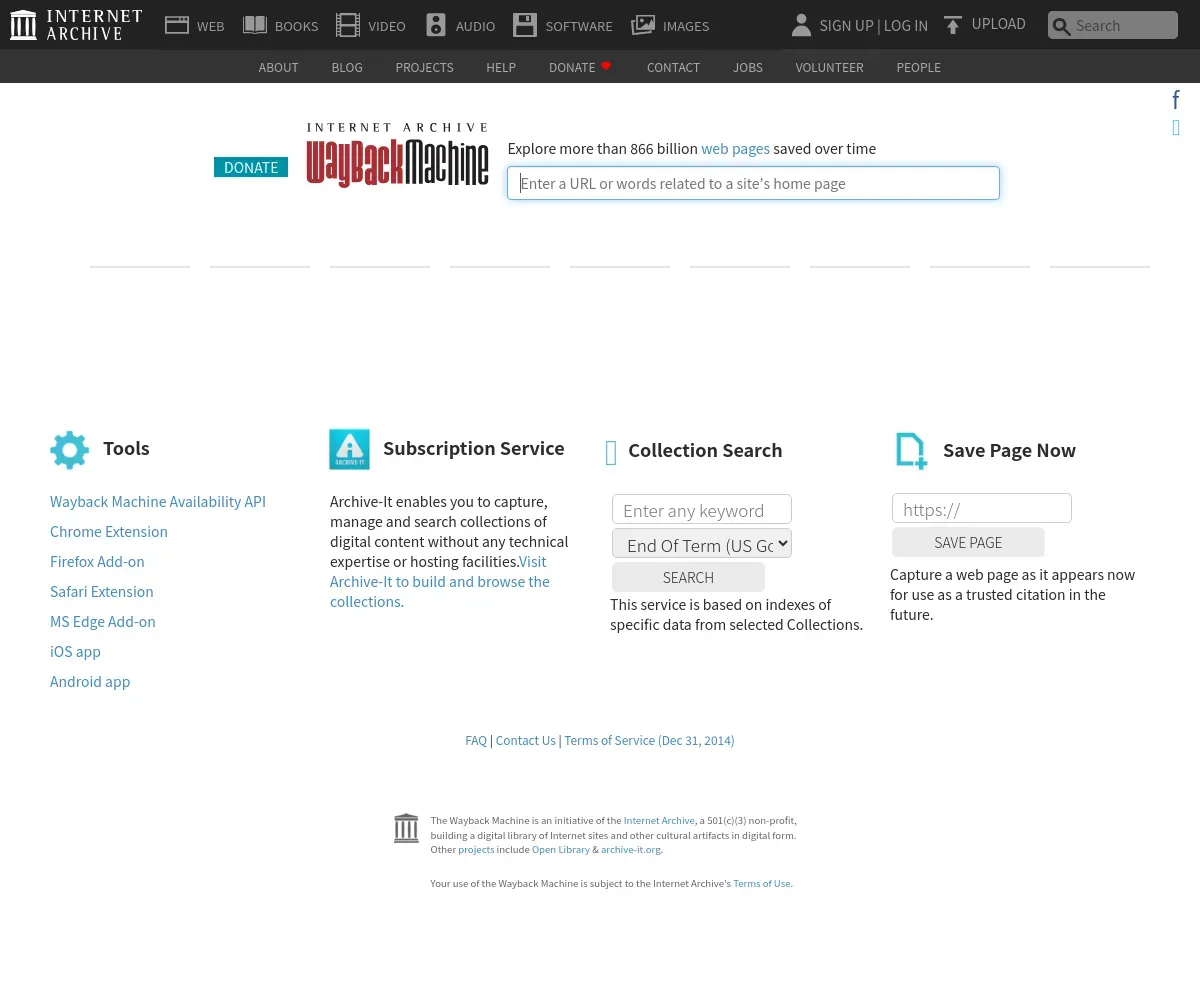The image size is (1200, 1000).
Task: Open the Video filmstrip icon
Action: tap(347, 25)
